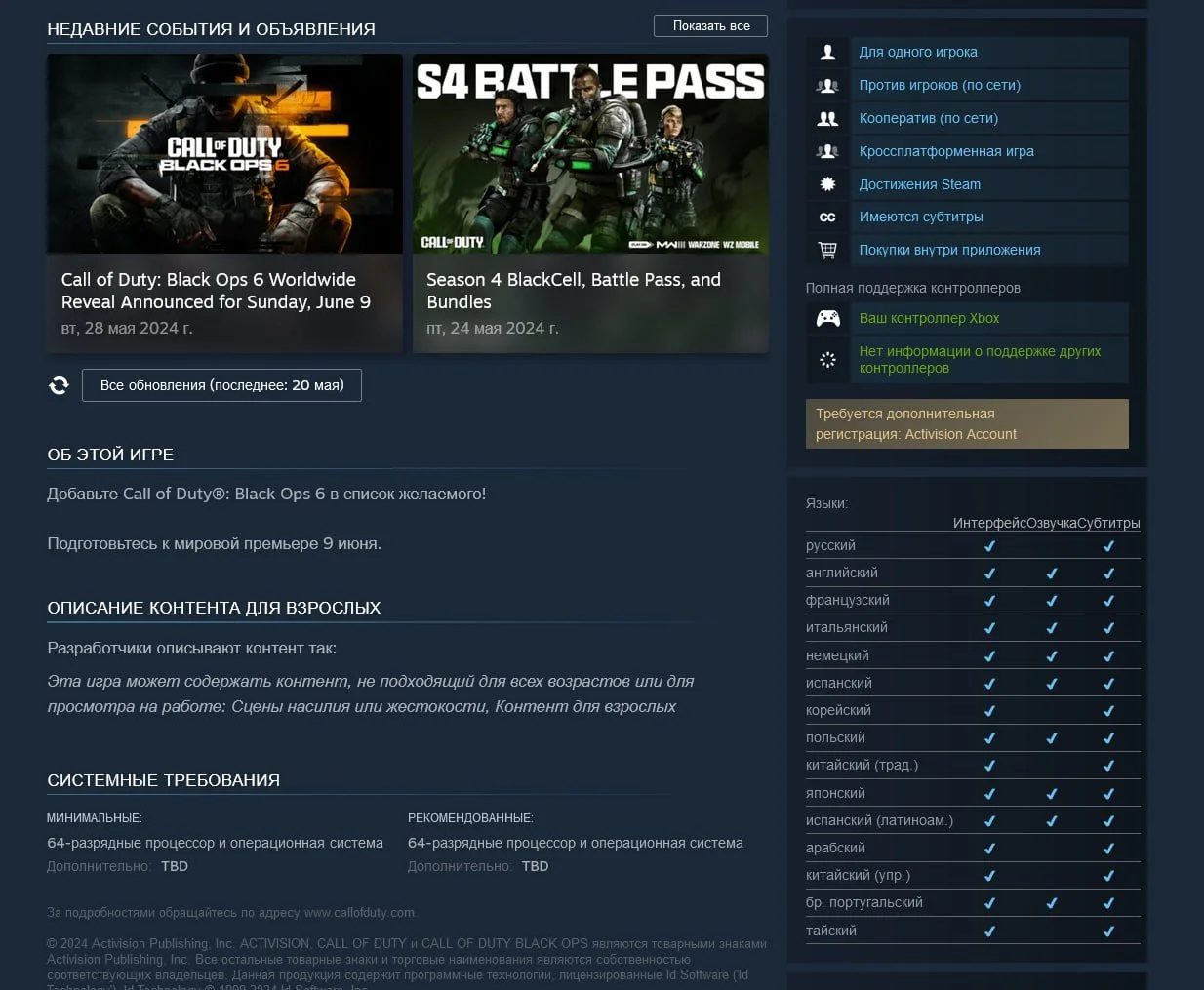Image resolution: width=1204 pixels, height=990 pixels.
Task: Click the 'итальянский' language row
Action: [973, 628]
